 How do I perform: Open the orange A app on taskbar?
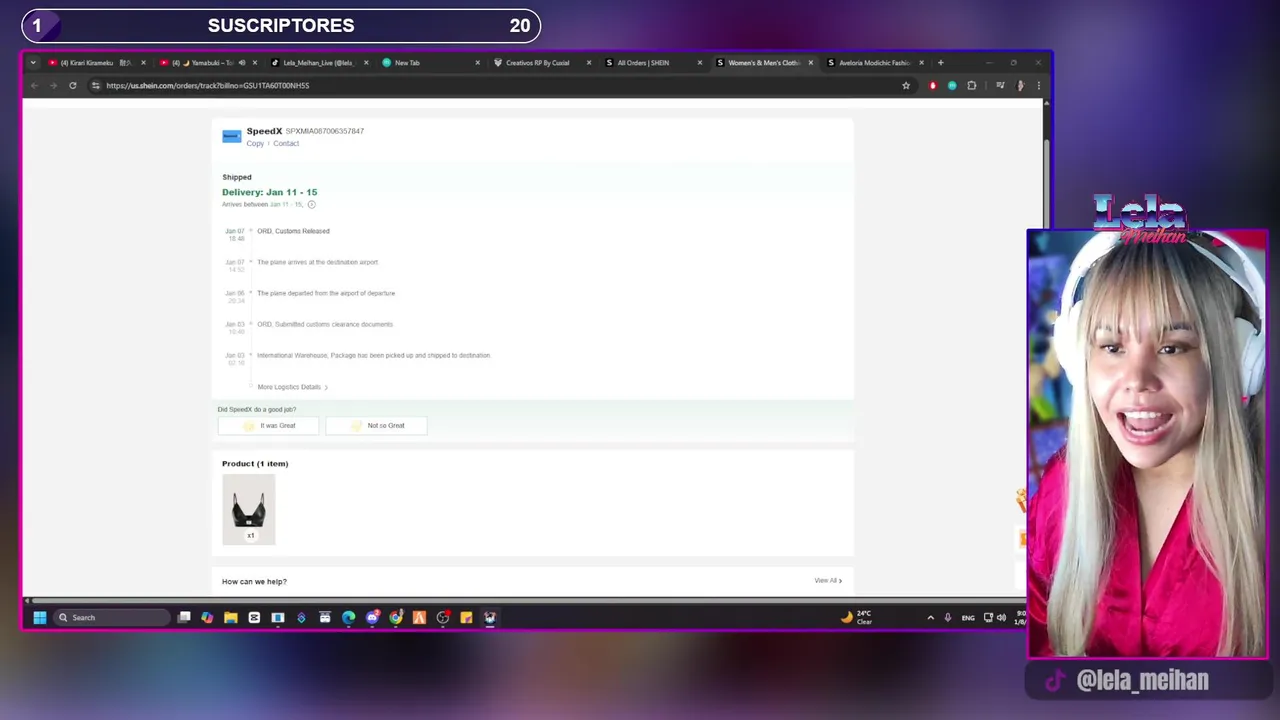coord(419,618)
